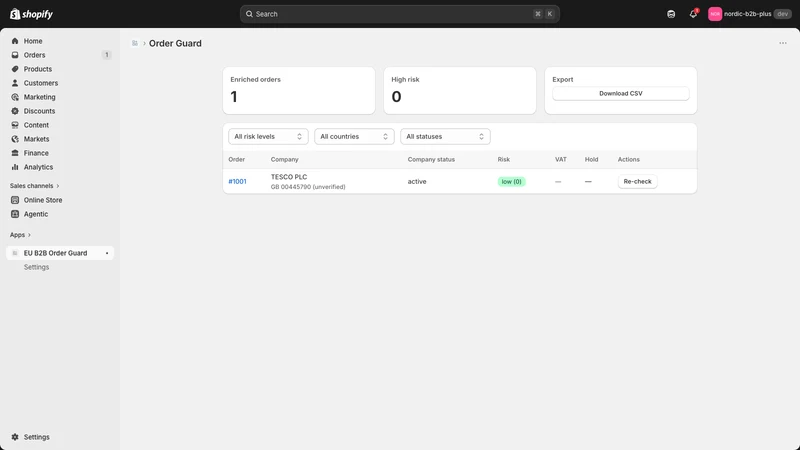Click the dev badge in top bar
The image size is (800, 450).
tap(783, 14)
